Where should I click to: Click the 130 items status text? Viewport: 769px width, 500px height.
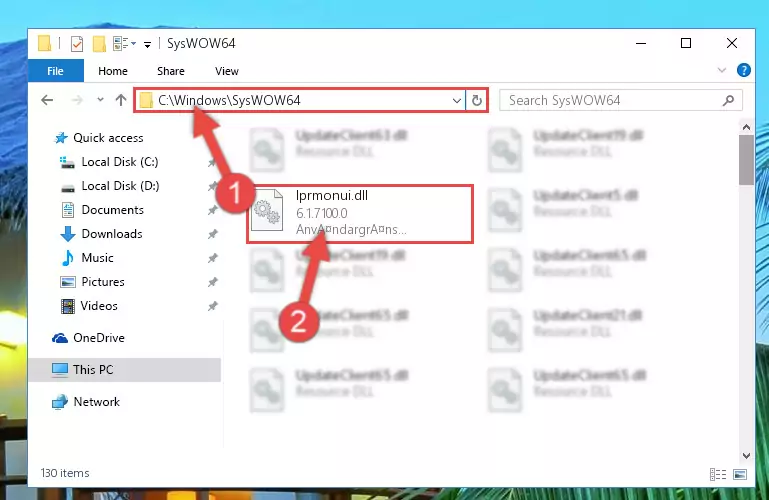(x=65, y=473)
